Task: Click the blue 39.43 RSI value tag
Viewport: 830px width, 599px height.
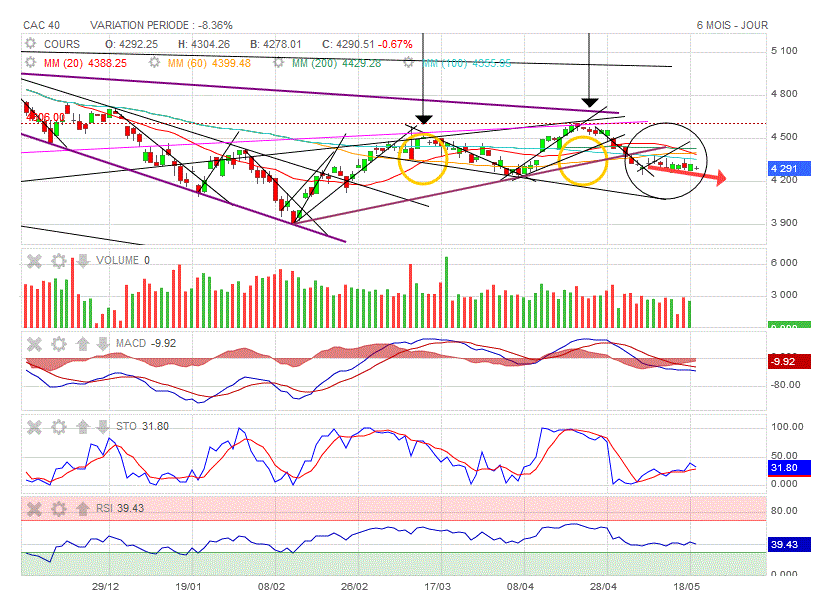Action: point(789,544)
